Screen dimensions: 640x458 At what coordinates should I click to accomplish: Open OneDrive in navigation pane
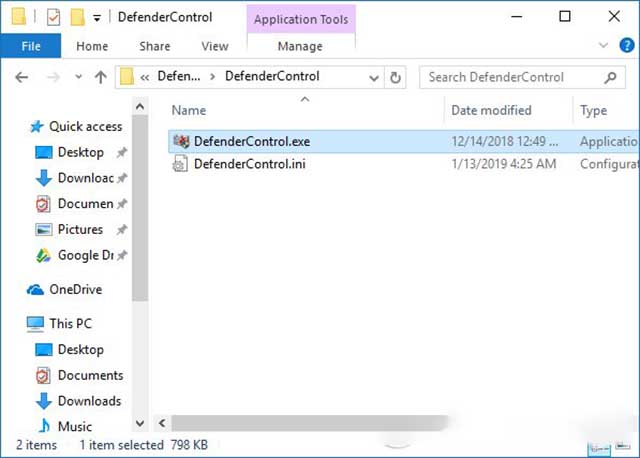pos(76,289)
